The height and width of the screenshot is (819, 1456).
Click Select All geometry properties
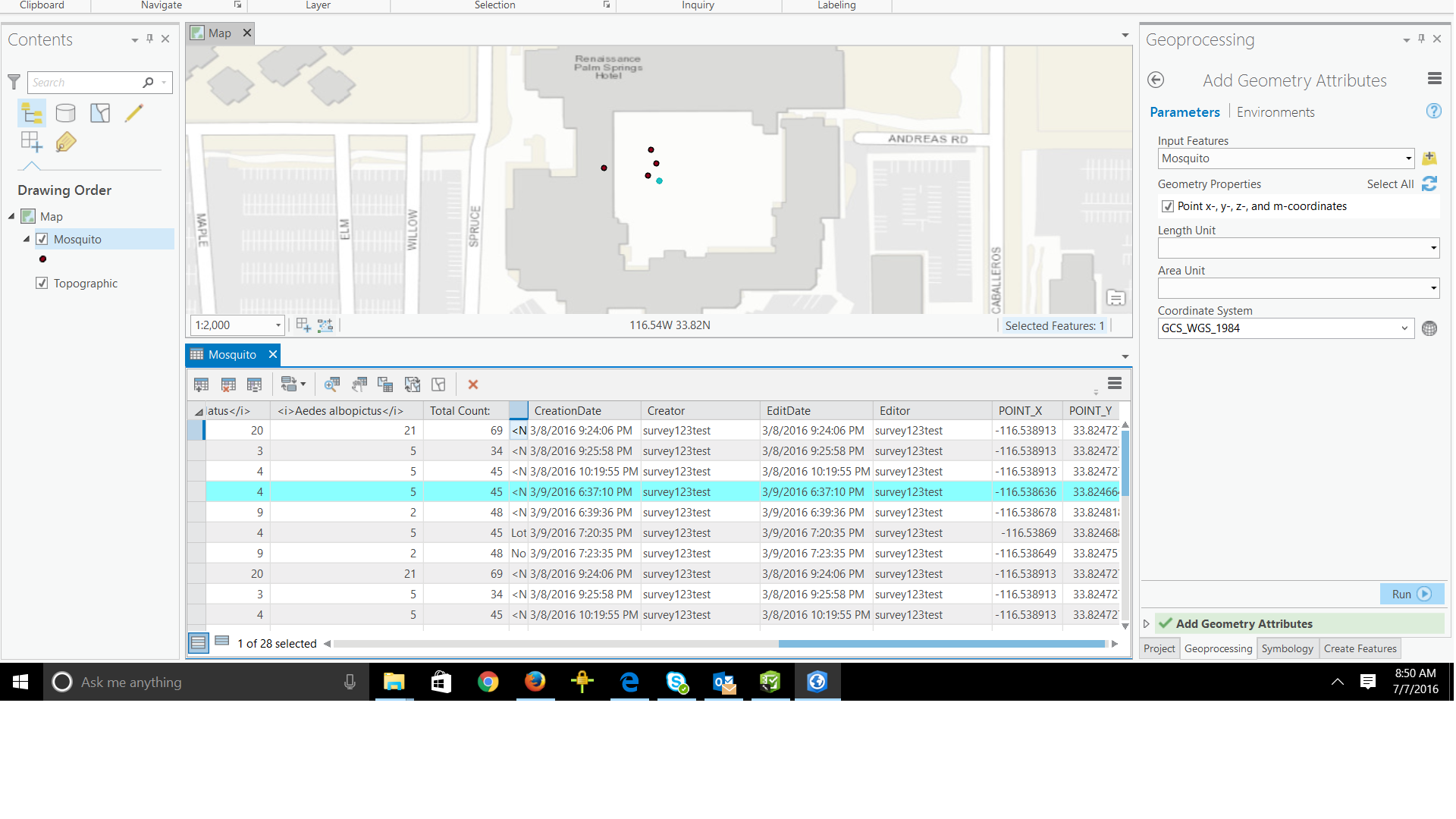click(1390, 184)
